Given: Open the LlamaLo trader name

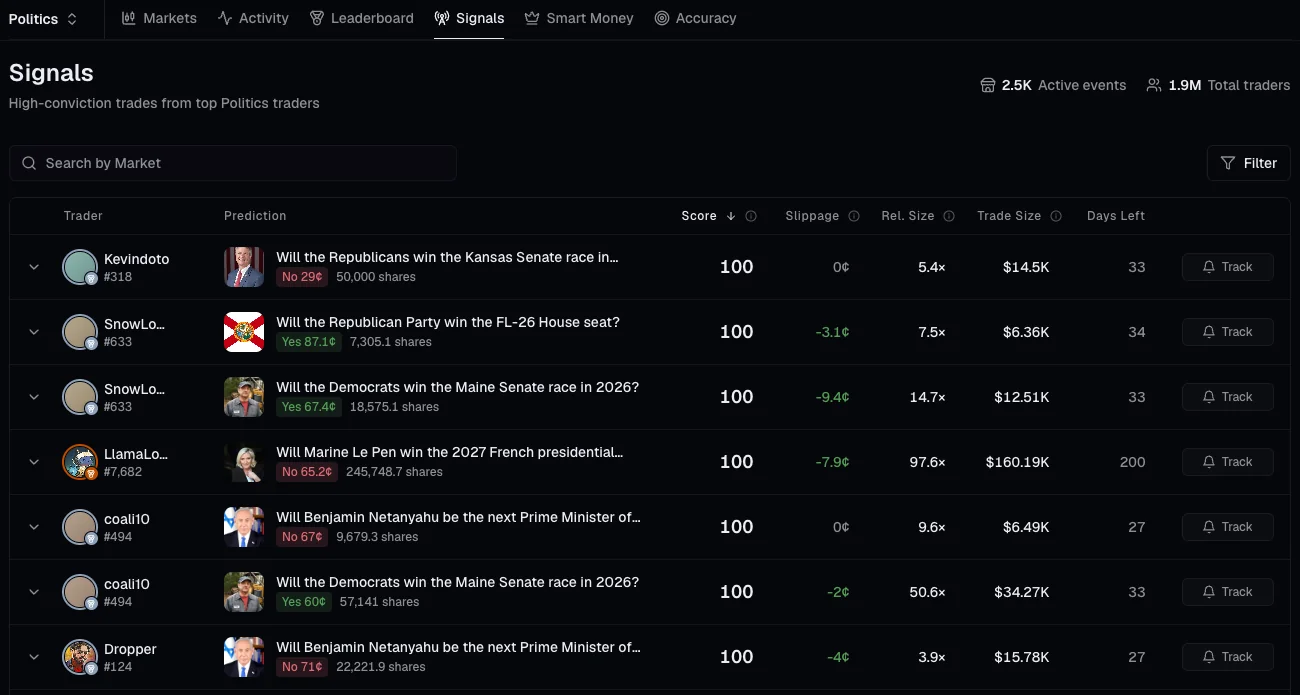Looking at the screenshot, I should [x=136, y=454].
